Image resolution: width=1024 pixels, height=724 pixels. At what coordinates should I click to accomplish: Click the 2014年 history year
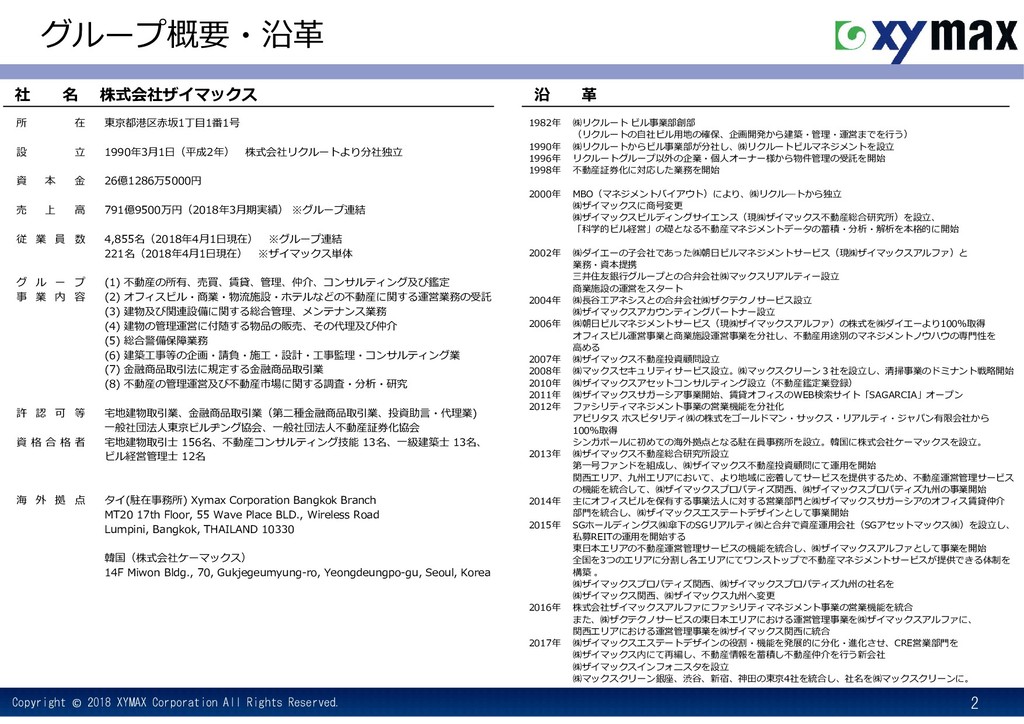545,501
